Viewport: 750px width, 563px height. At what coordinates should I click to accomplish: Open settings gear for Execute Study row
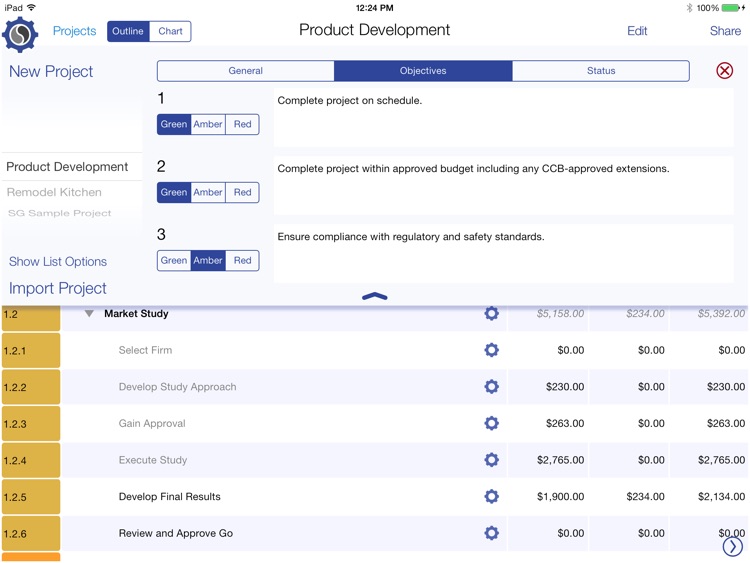click(x=491, y=460)
